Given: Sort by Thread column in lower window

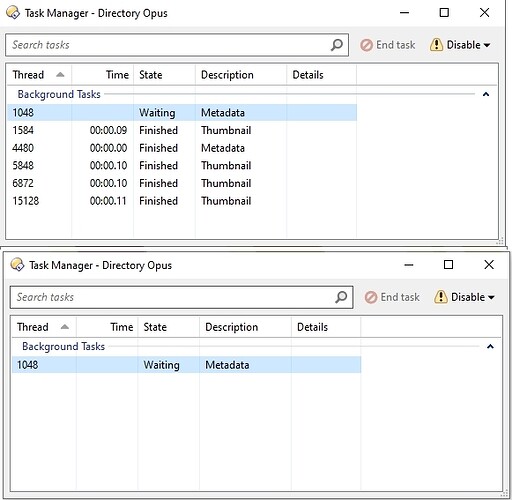Looking at the screenshot, I should point(43,327).
